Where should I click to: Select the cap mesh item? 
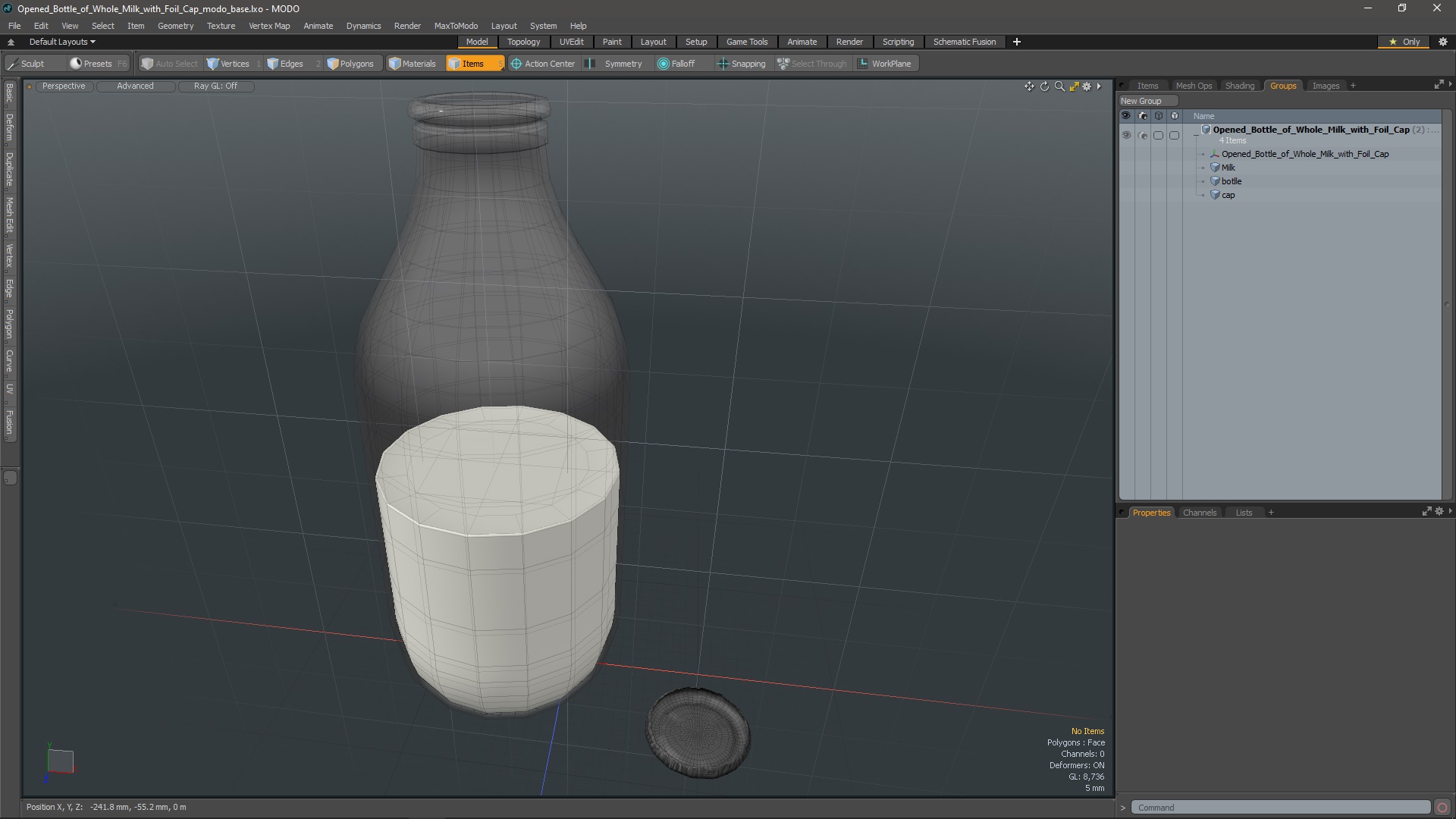pyautogui.click(x=1228, y=195)
